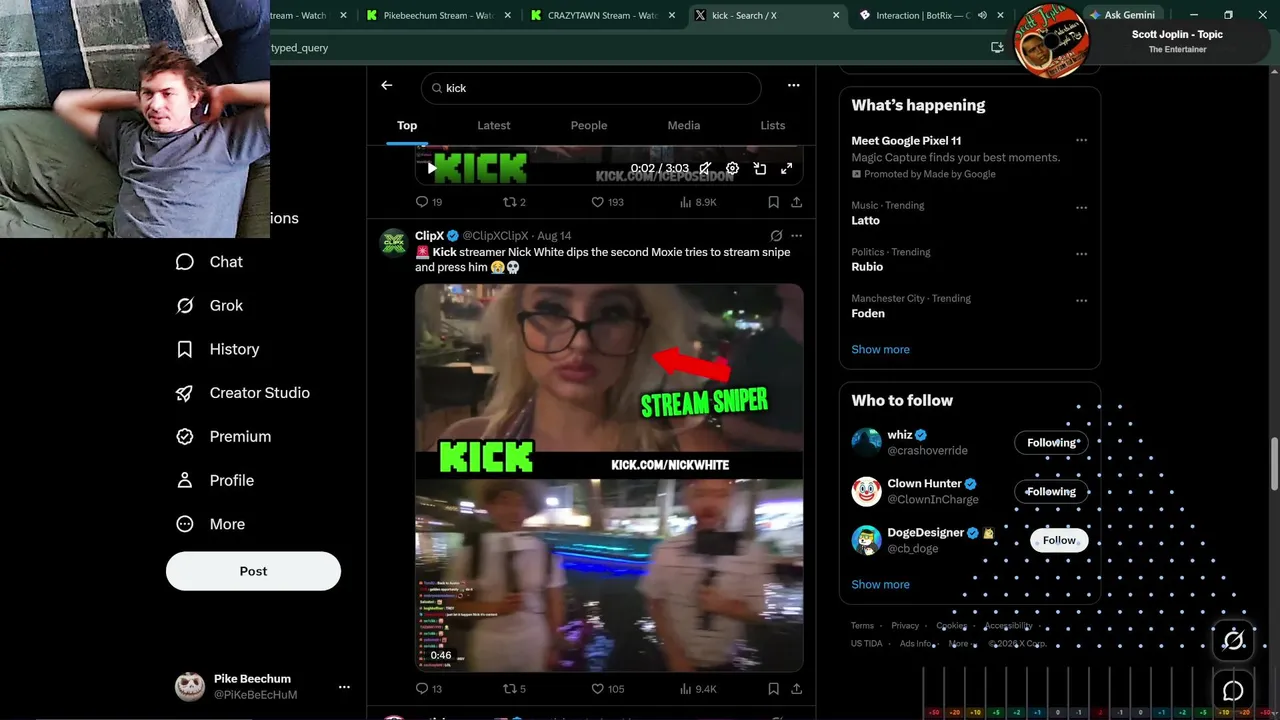Switch to CRAZYTAWN Stream browser tab
The width and height of the screenshot is (1280, 720).
click(601, 15)
